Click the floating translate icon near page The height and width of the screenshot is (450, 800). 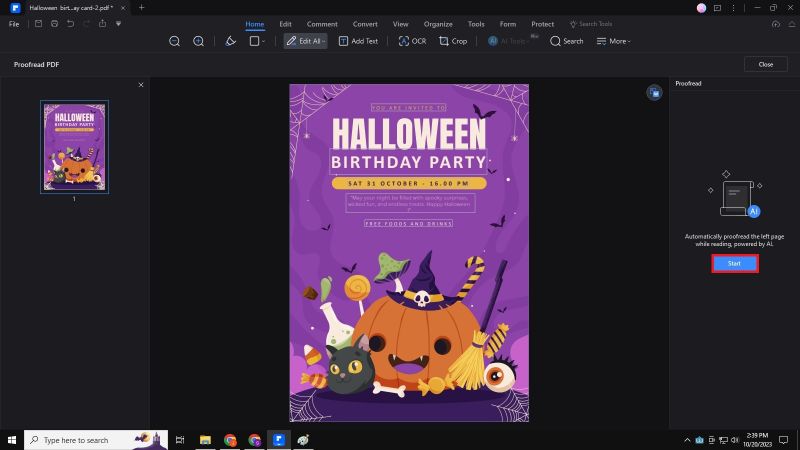pos(654,92)
